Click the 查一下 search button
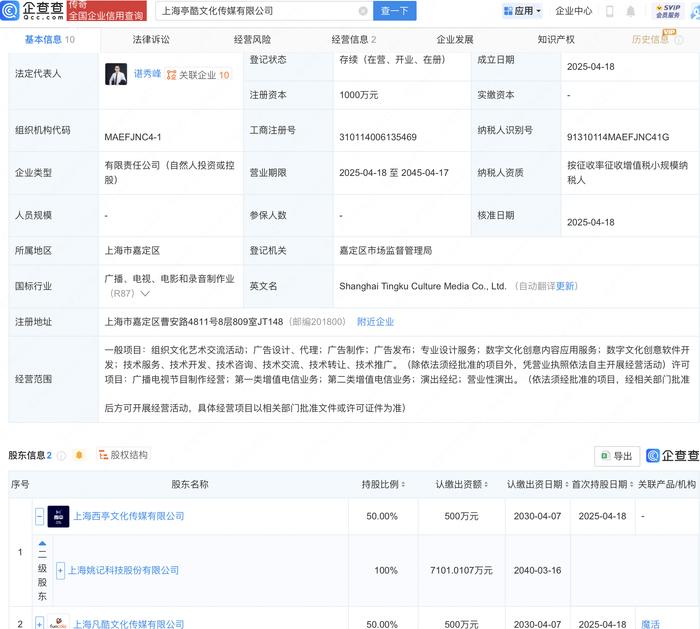Screen dimensions: 700x629 [x=395, y=11]
